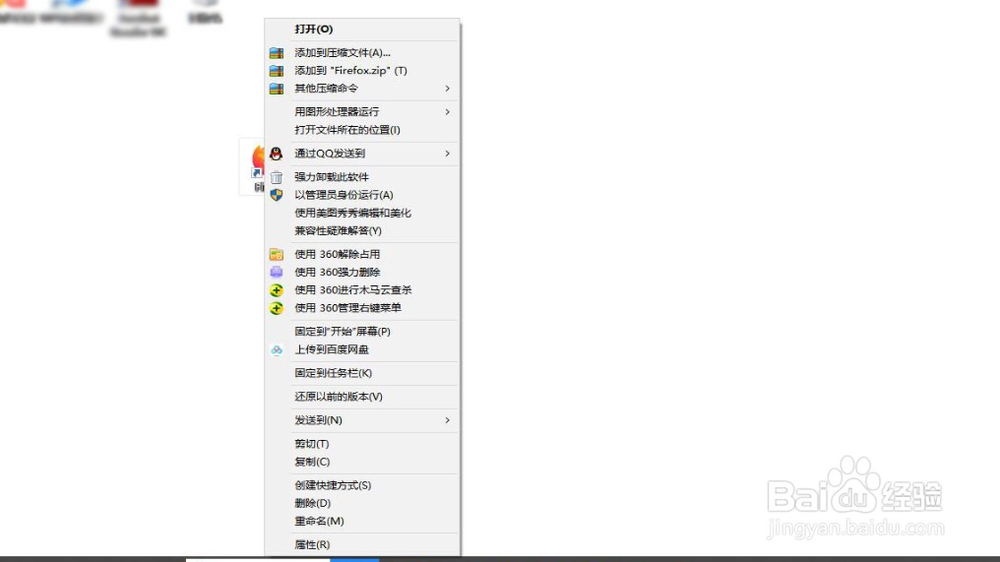Click the archive icon beside 添加到压缩文件(A)
Viewport: 1000px width, 562px height.
[276, 53]
